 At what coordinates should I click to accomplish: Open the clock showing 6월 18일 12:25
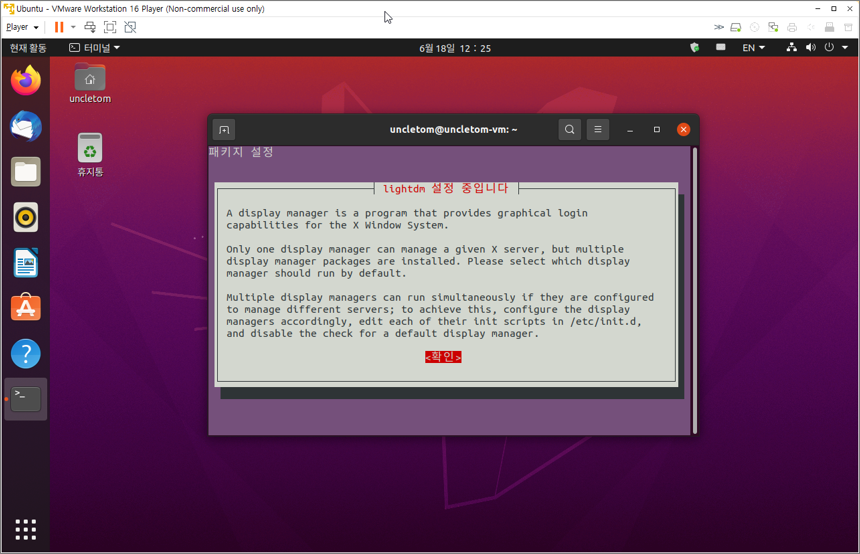coord(455,48)
